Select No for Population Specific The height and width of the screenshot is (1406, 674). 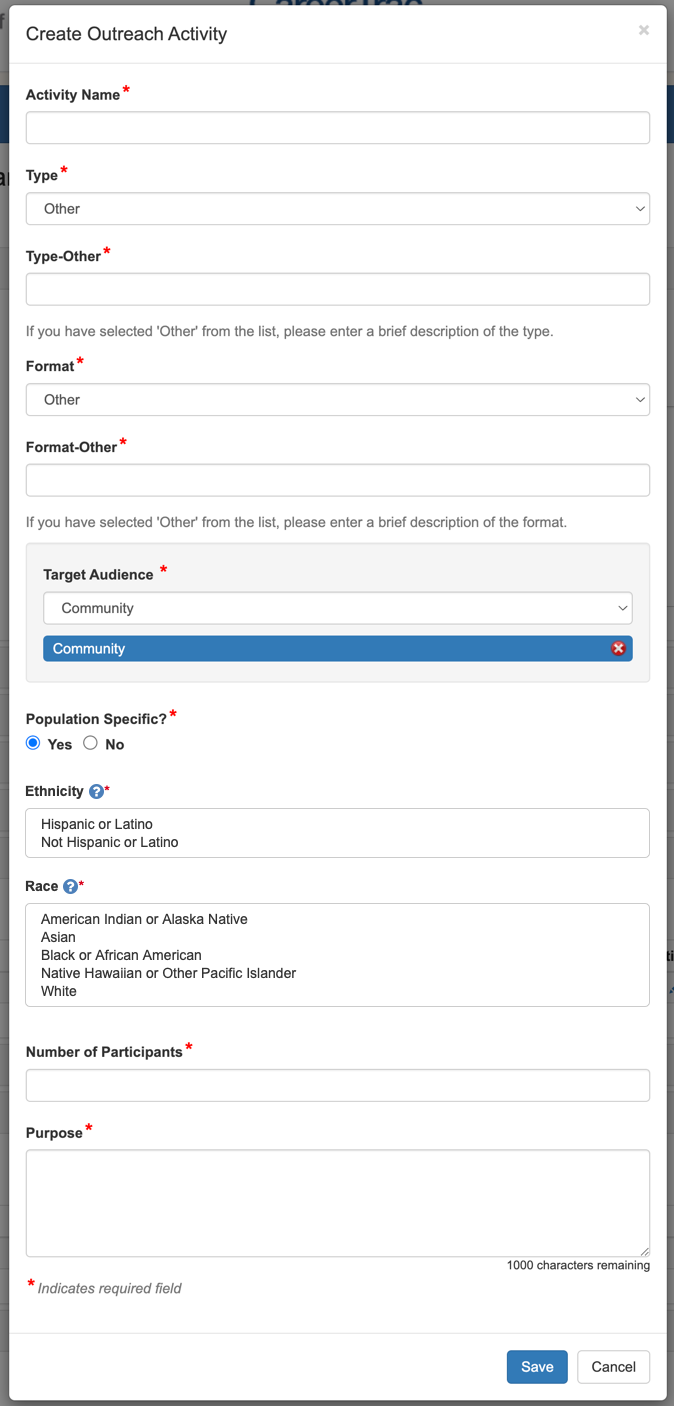pyautogui.click(x=91, y=743)
